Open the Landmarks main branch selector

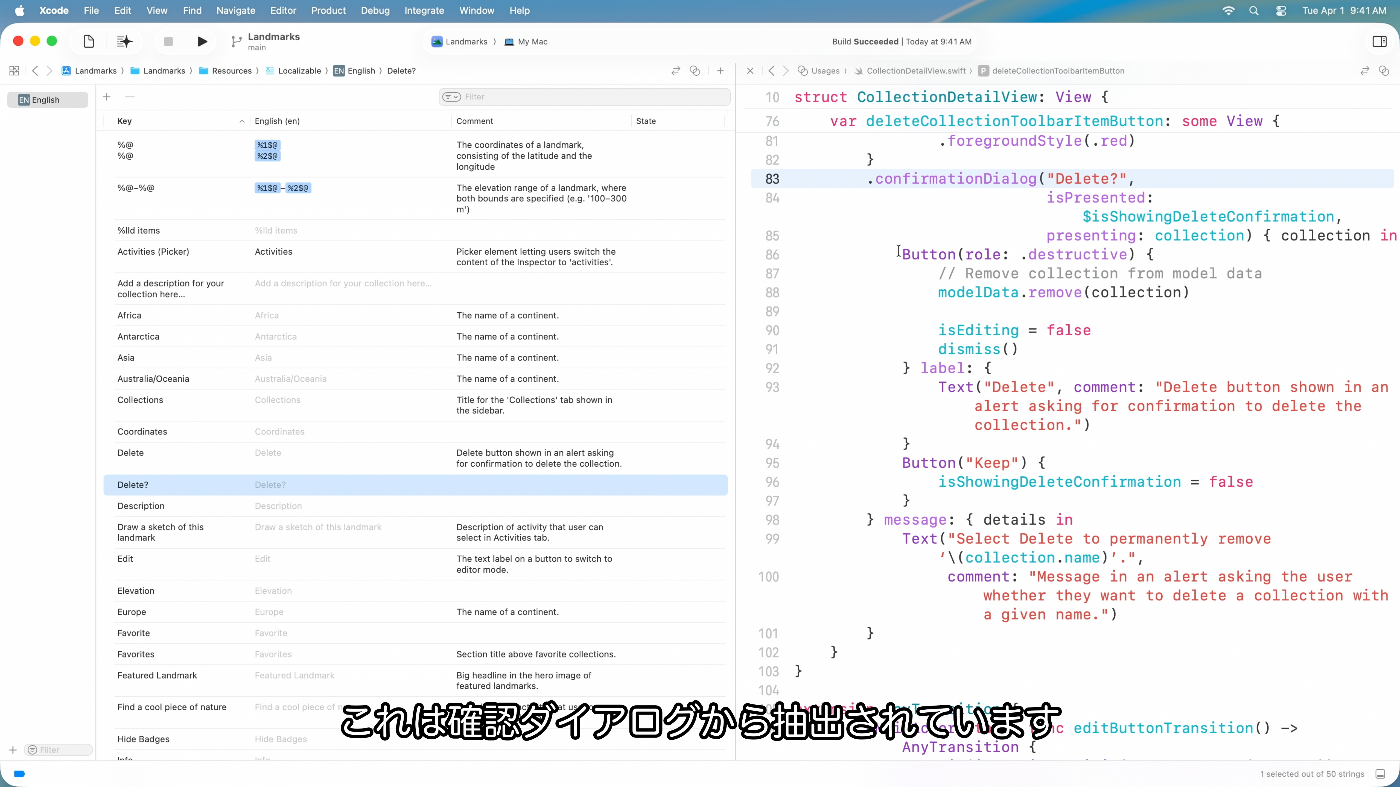[266, 41]
